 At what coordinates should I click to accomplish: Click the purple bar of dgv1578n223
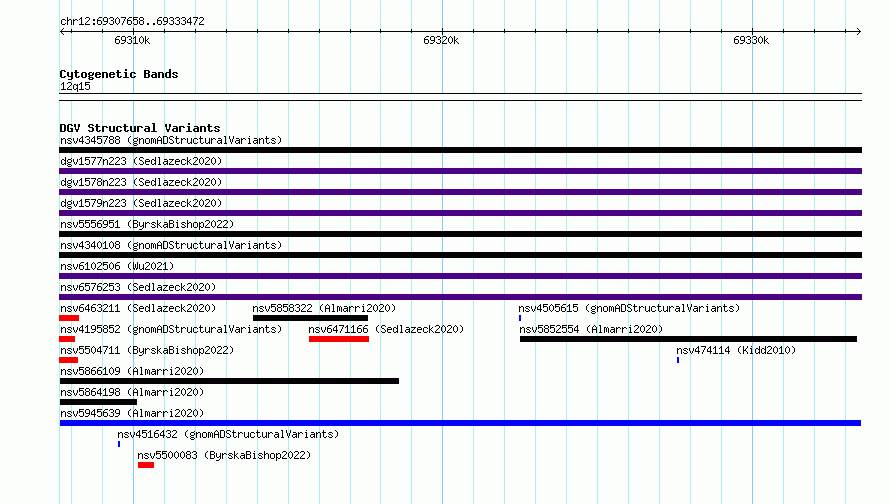click(x=460, y=192)
